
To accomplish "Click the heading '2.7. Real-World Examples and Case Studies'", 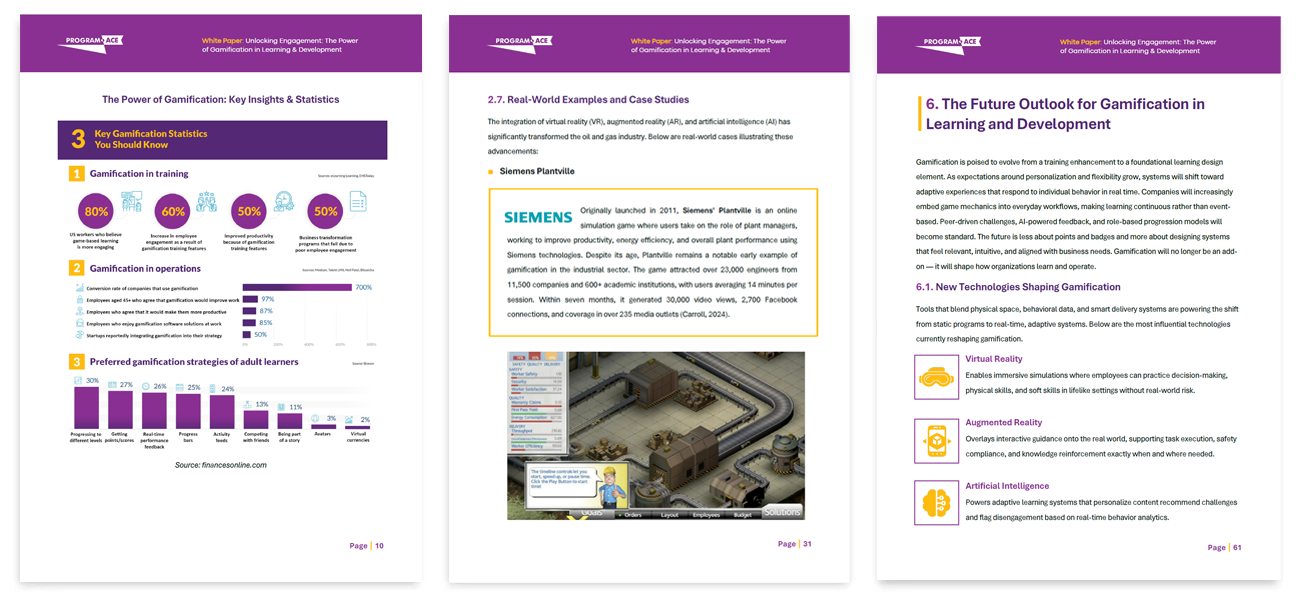I will click(x=588, y=100).
